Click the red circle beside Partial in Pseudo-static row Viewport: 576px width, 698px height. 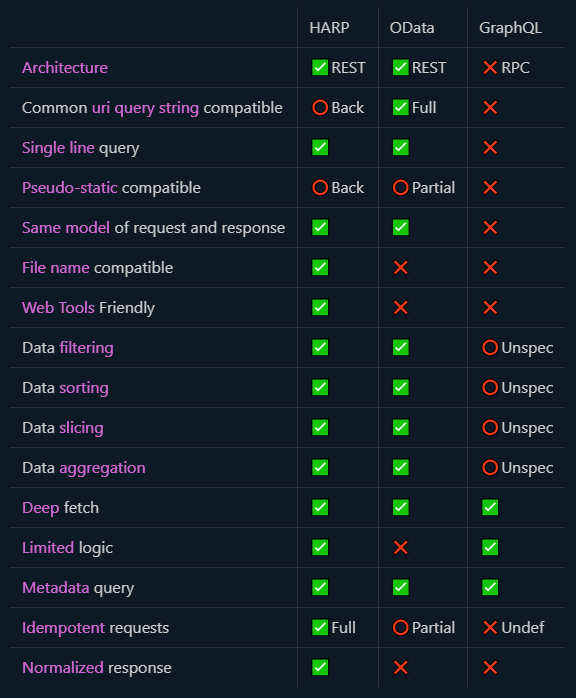[401, 188]
